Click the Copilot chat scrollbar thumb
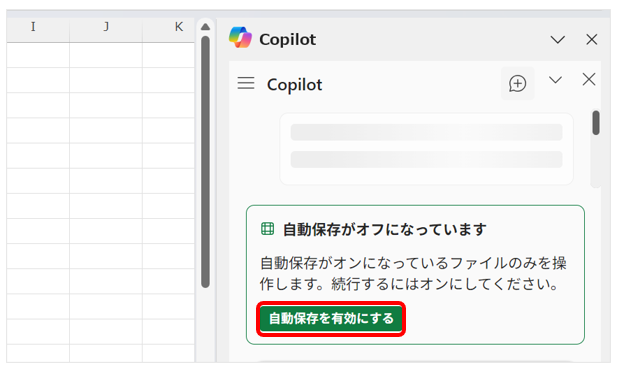 596,123
